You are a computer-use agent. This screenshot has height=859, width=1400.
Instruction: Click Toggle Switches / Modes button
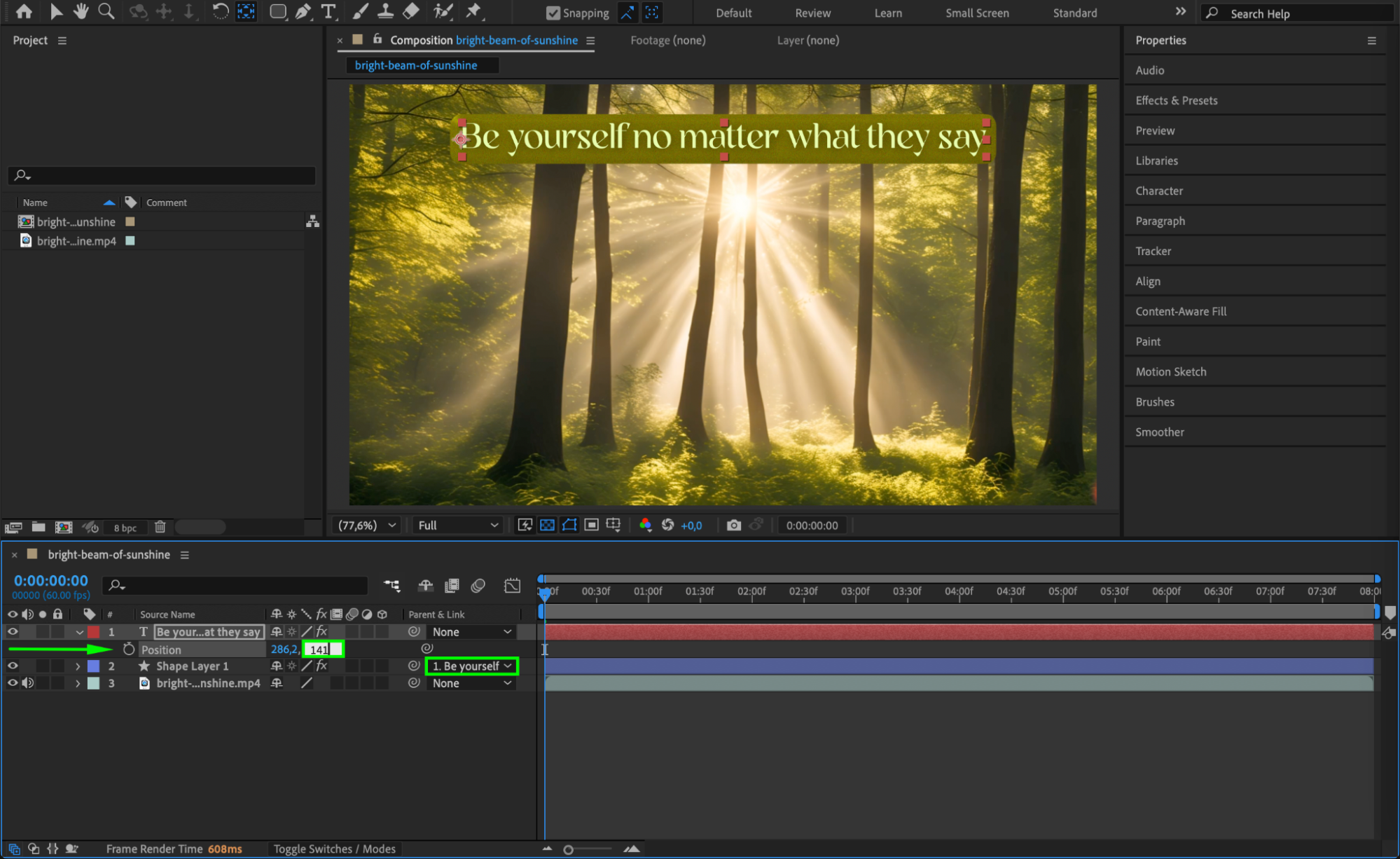(x=334, y=849)
